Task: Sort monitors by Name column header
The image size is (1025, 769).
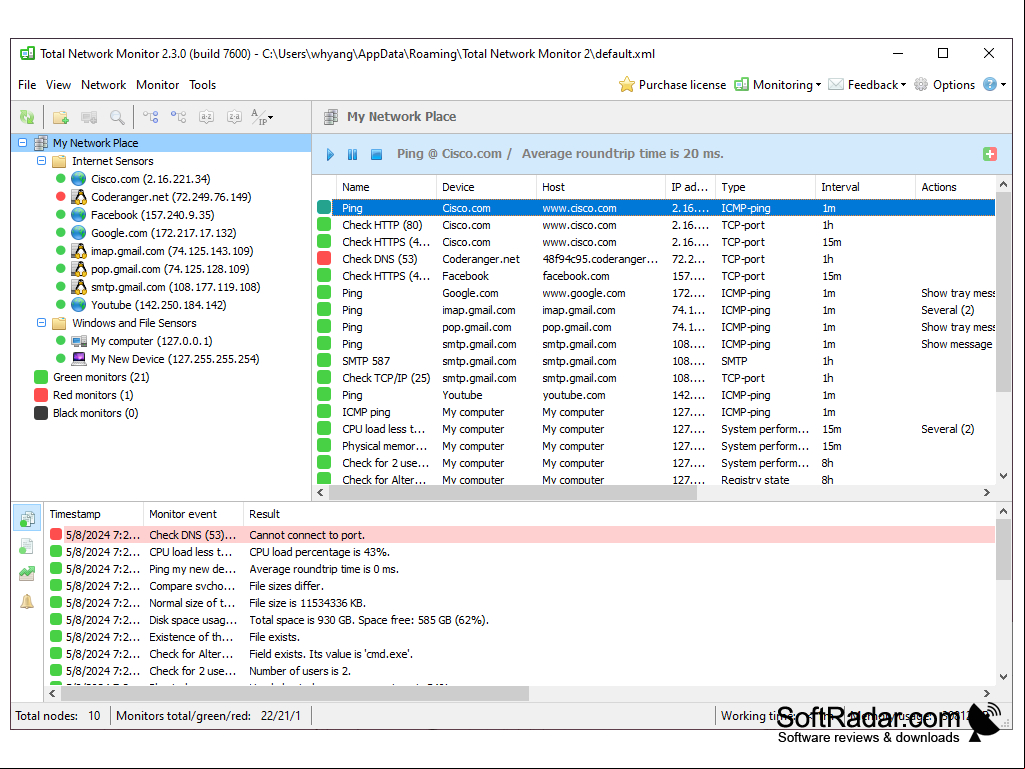Action: click(386, 187)
